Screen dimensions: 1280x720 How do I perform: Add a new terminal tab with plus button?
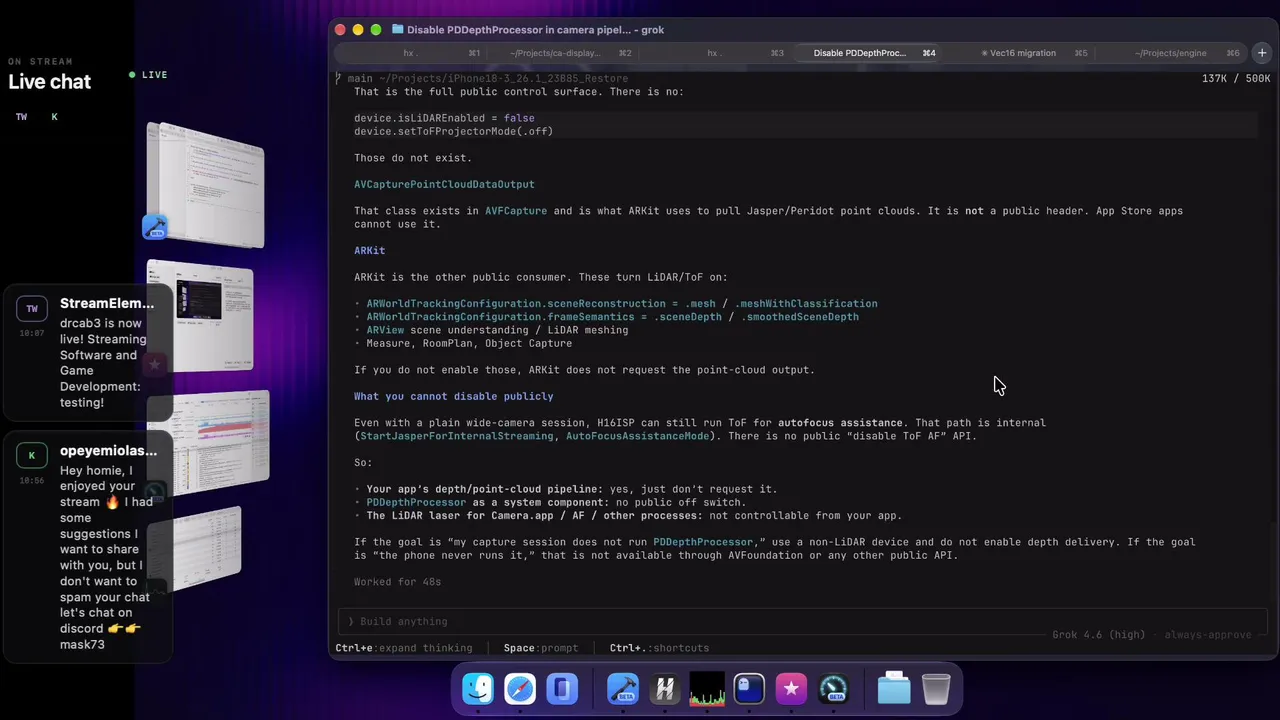coord(1262,53)
